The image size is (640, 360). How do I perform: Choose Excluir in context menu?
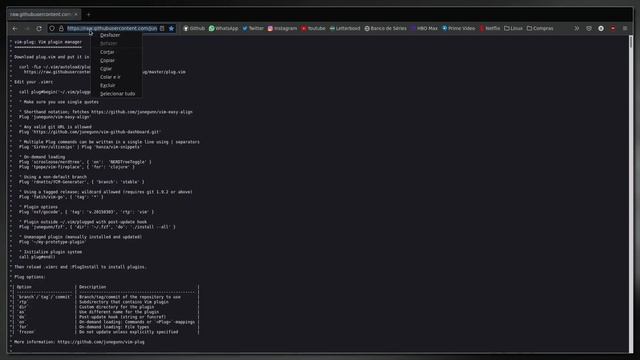pos(108,85)
